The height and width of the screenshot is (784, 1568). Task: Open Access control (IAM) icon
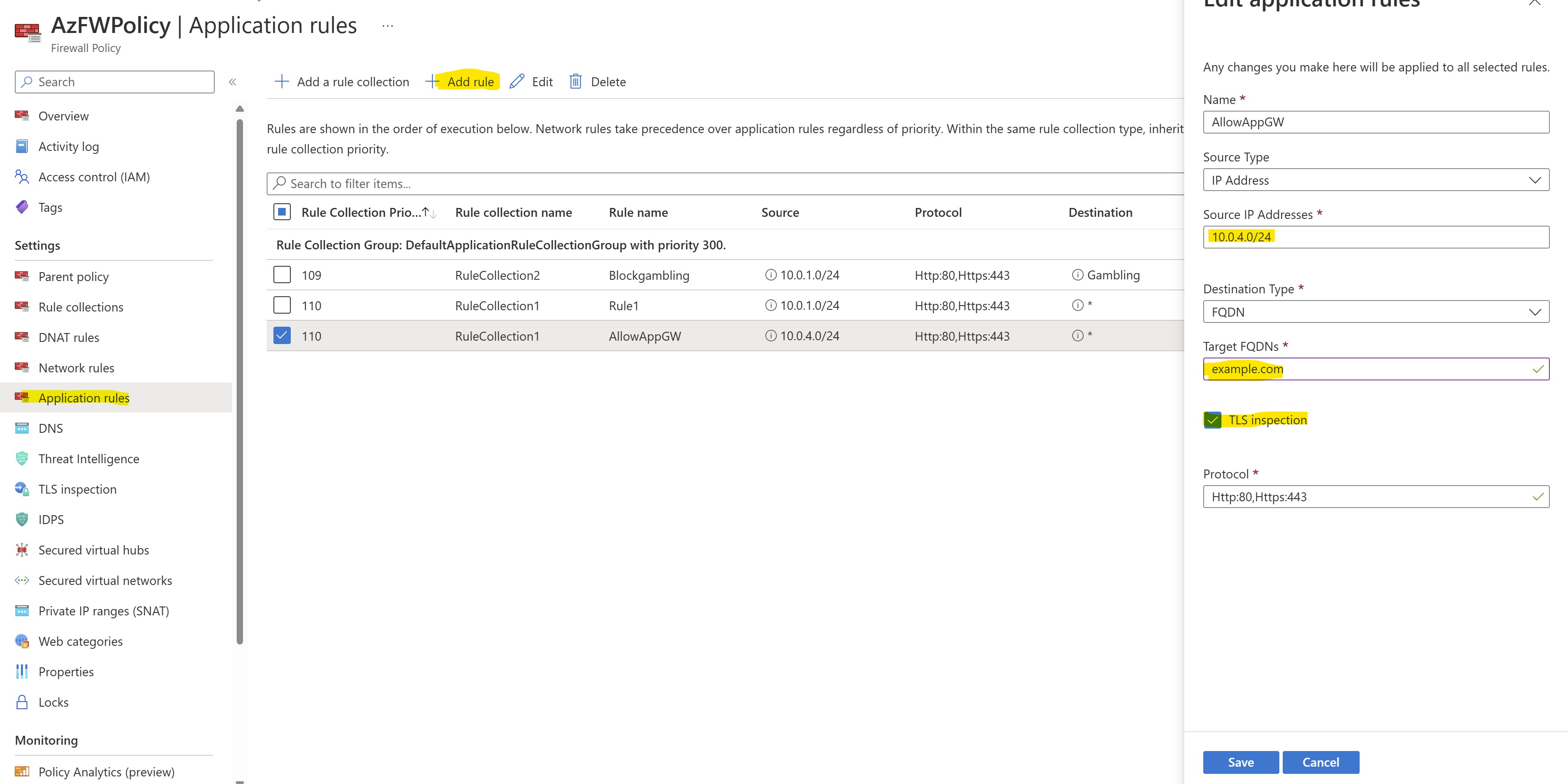pos(22,177)
